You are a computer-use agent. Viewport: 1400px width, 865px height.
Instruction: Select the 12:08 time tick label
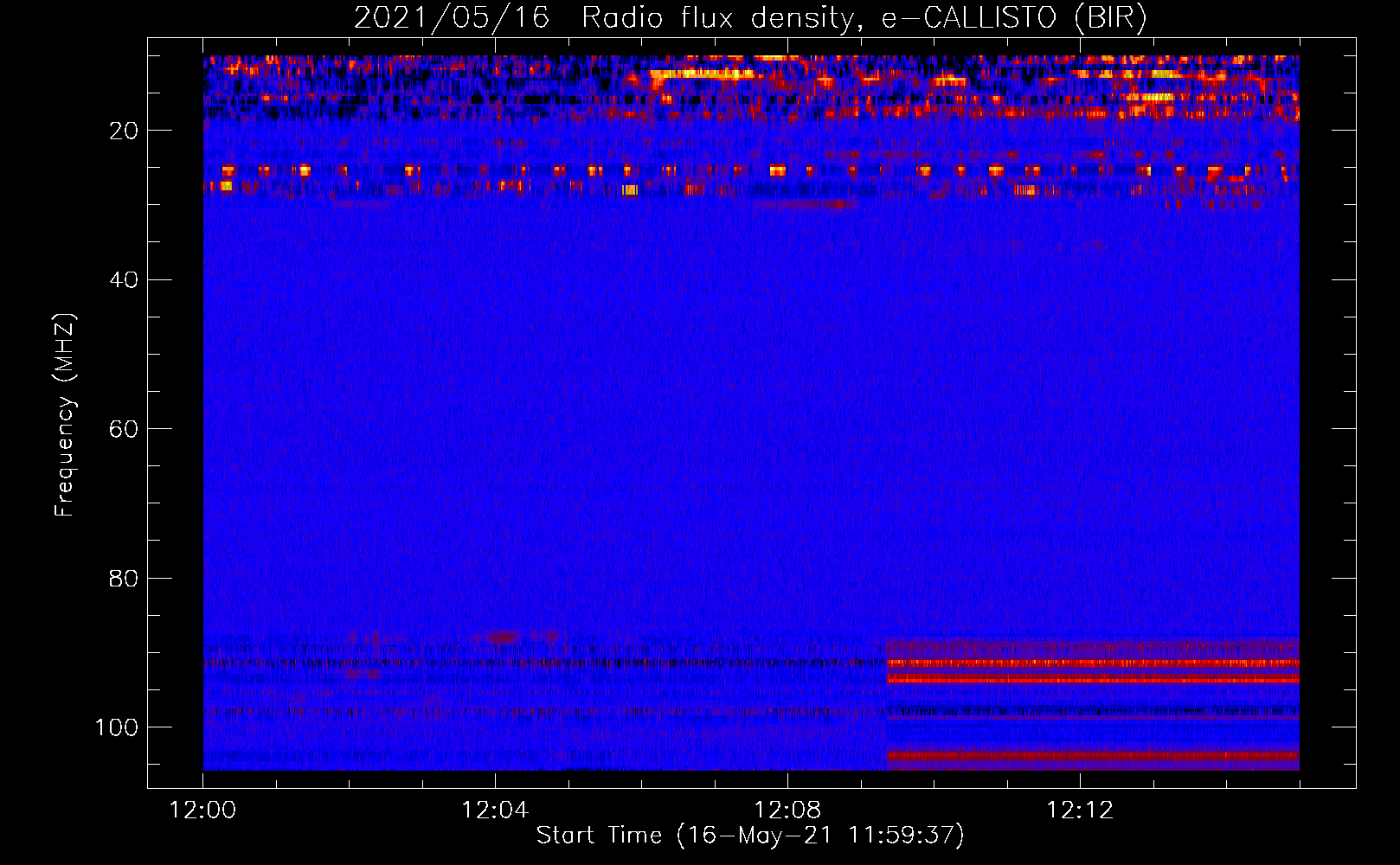coord(787,811)
